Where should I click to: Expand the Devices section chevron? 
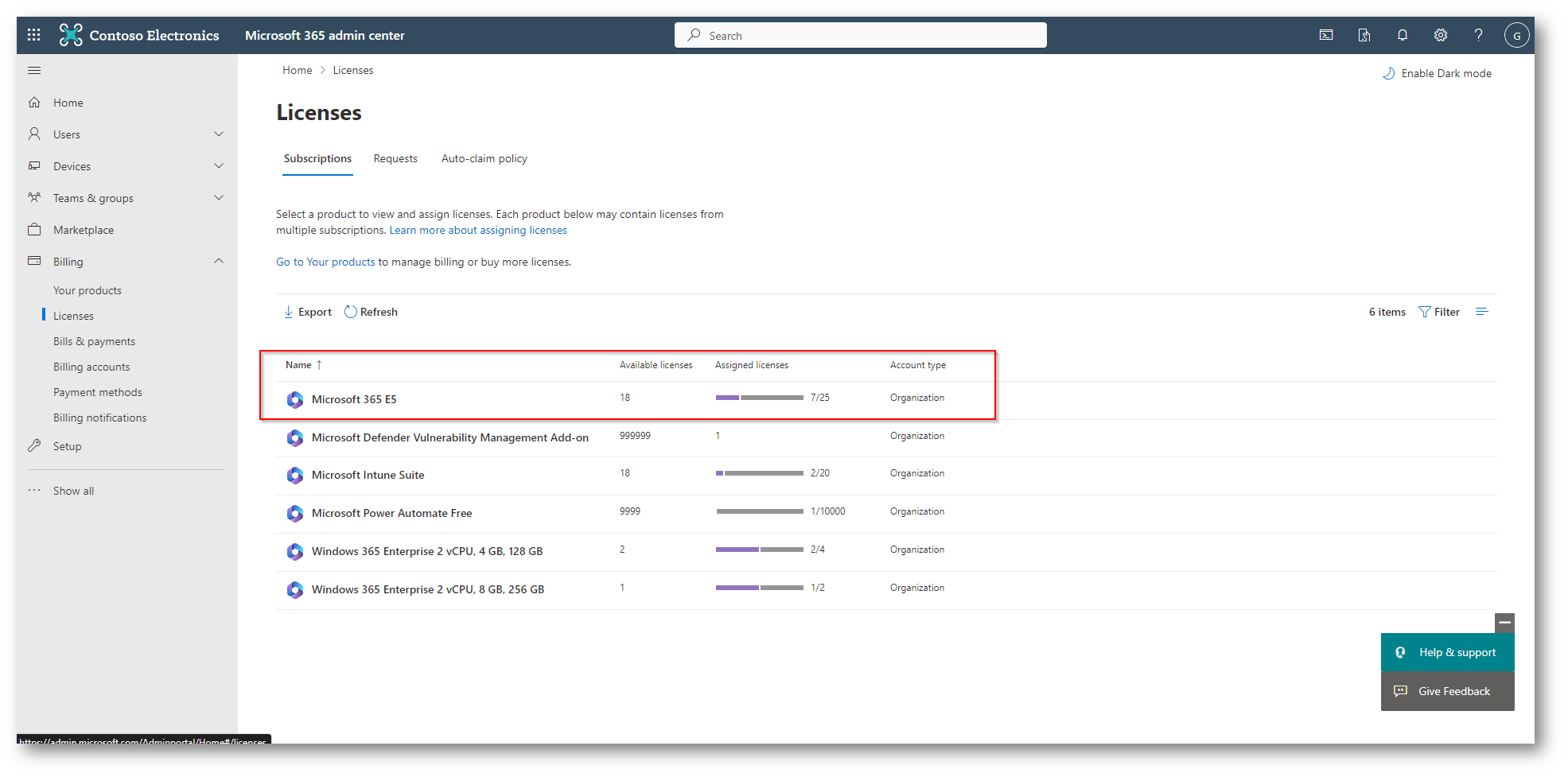219,165
